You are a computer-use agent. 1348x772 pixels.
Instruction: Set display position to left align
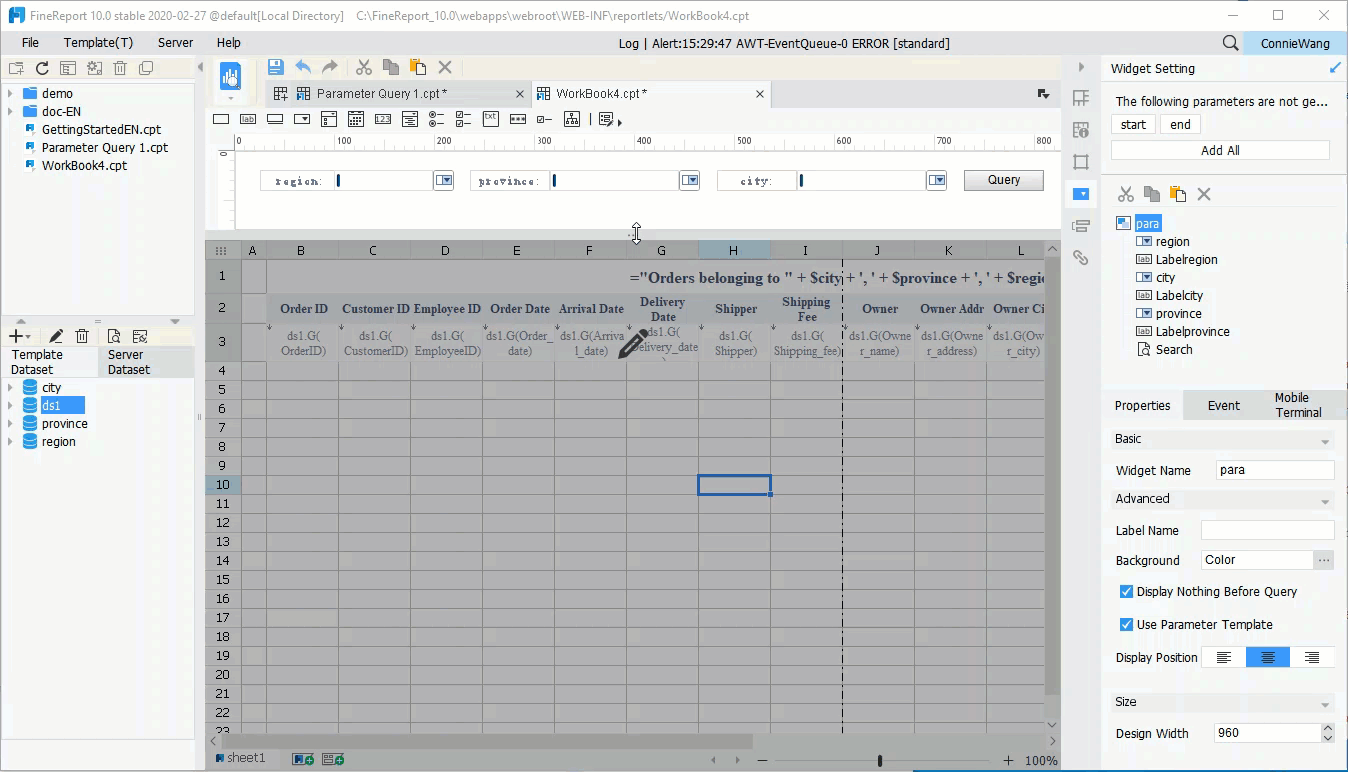(x=1223, y=657)
